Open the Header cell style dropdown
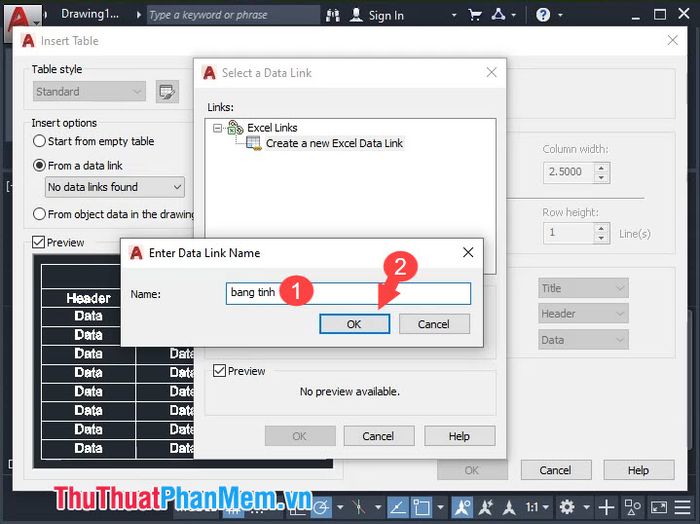This screenshot has height=524, width=700. point(583,314)
